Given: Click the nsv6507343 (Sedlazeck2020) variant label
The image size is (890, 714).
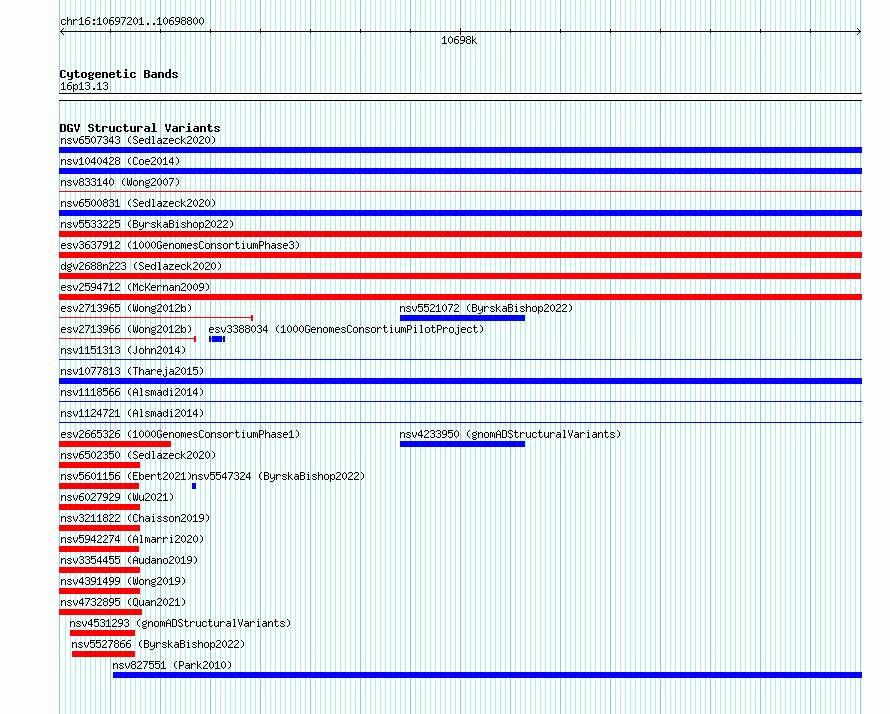Looking at the screenshot, I should point(138,140).
